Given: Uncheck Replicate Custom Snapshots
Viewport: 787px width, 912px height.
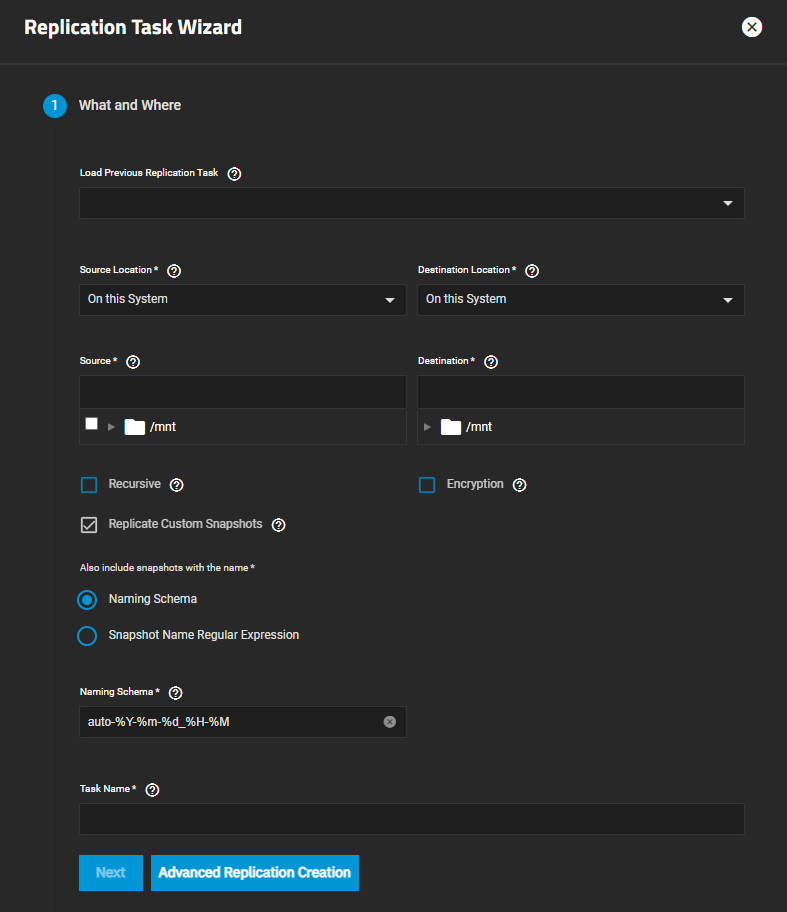Looking at the screenshot, I should click(89, 525).
